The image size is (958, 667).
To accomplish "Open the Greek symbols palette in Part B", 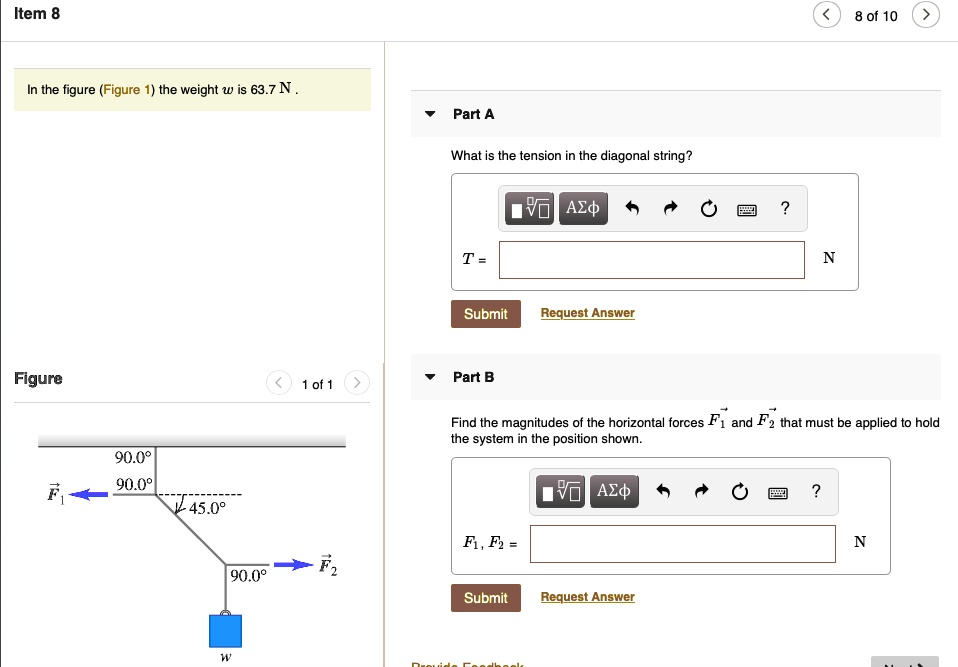I will tap(614, 491).
